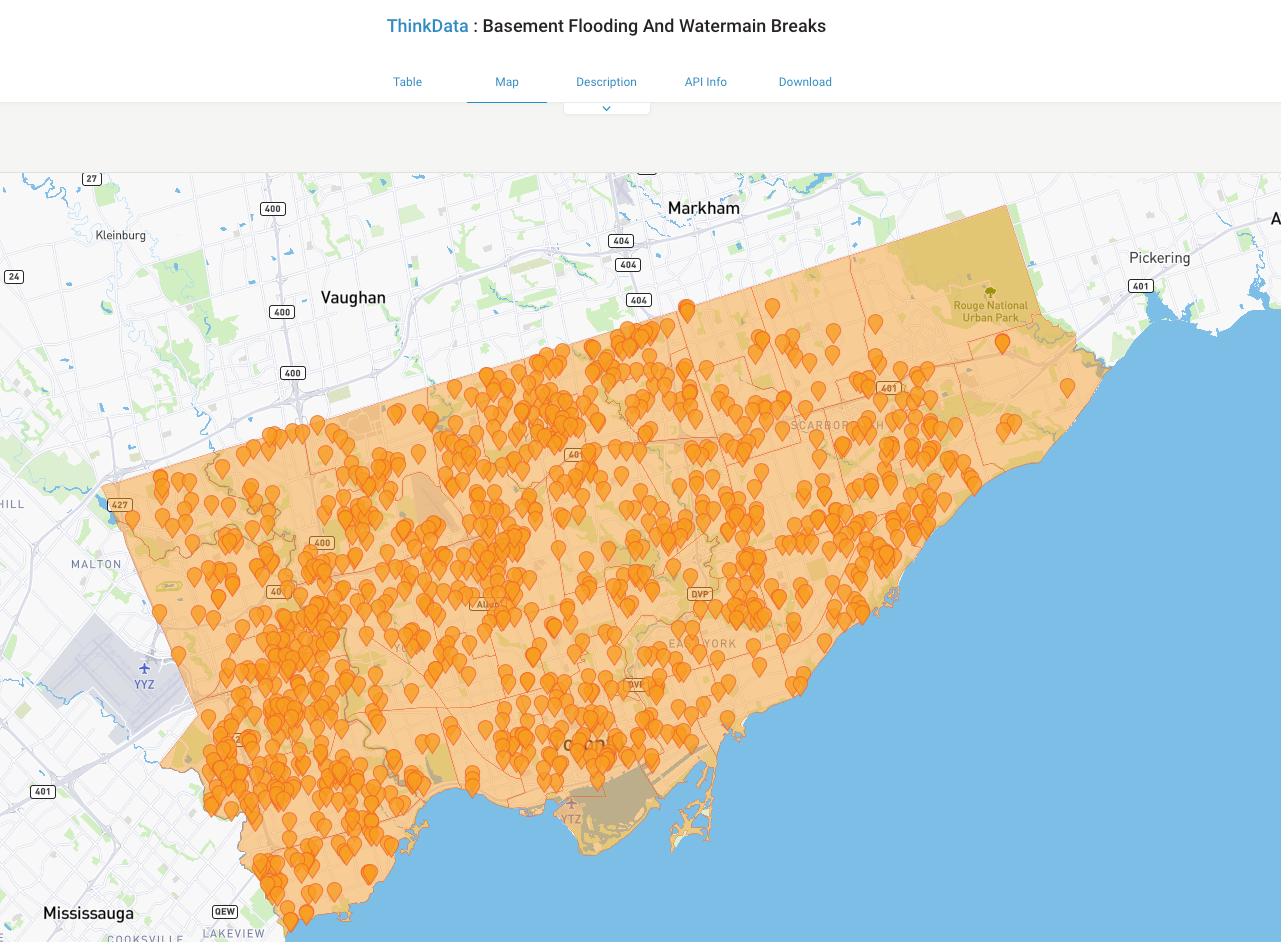This screenshot has height=942, width=1281.
Task: Click the DVP highway shield
Action: 700,594
